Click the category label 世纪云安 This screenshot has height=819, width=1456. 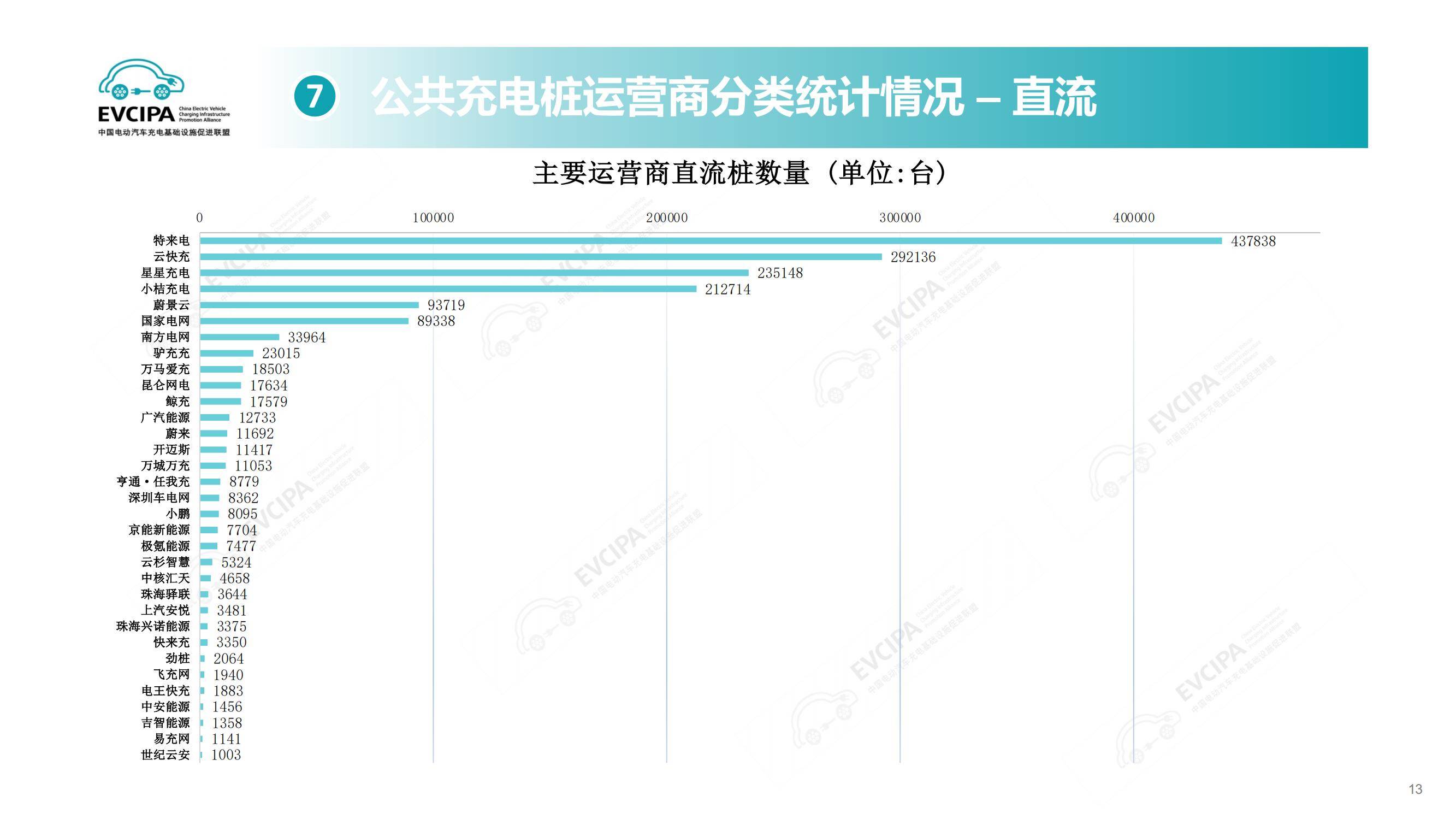[x=165, y=755]
